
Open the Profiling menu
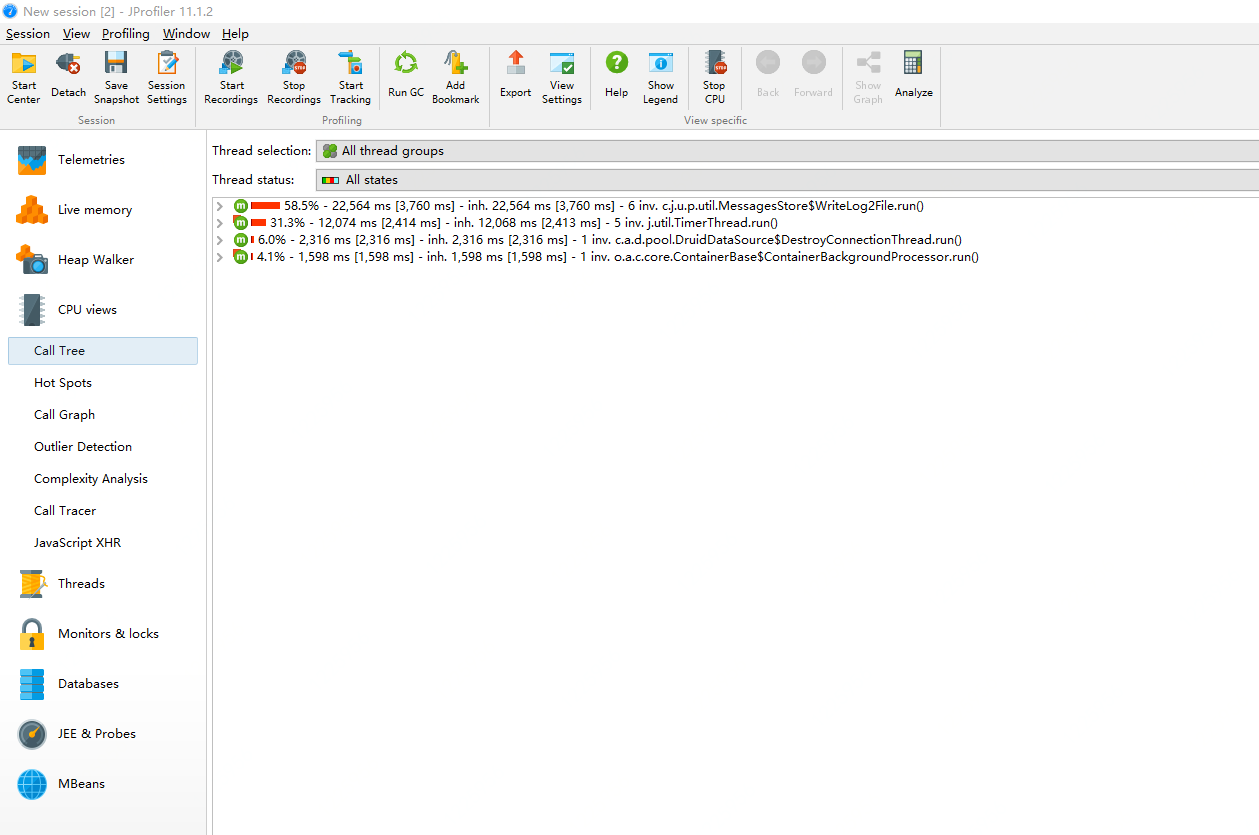coord(126,33)
